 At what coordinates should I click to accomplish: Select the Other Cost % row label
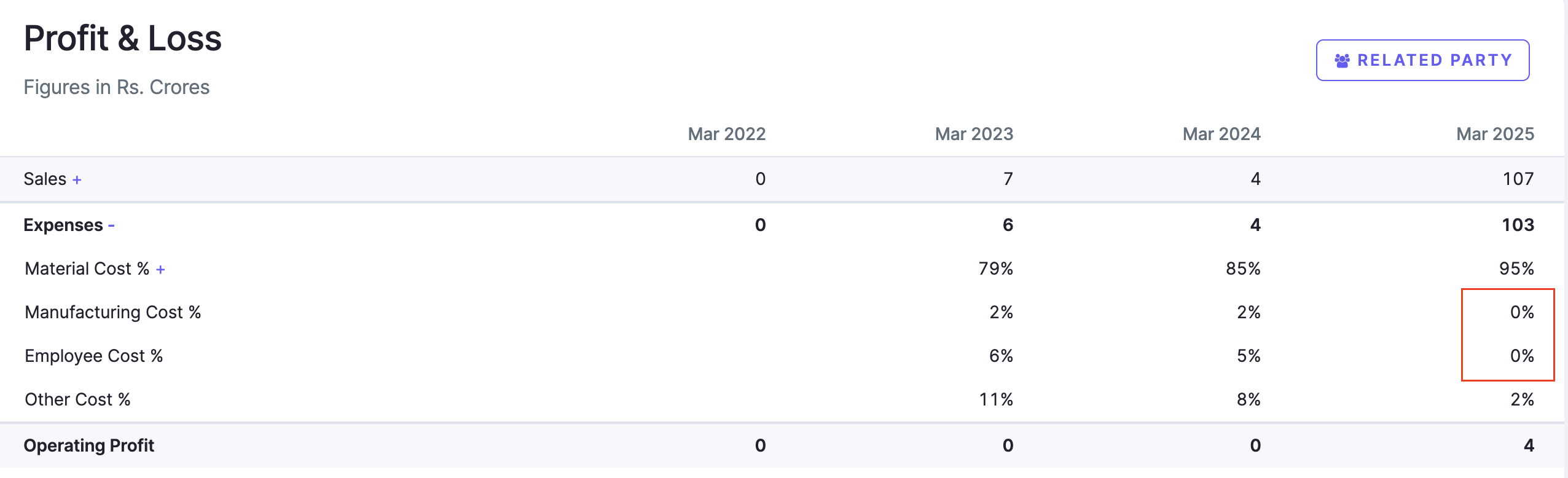pos(78,399)
